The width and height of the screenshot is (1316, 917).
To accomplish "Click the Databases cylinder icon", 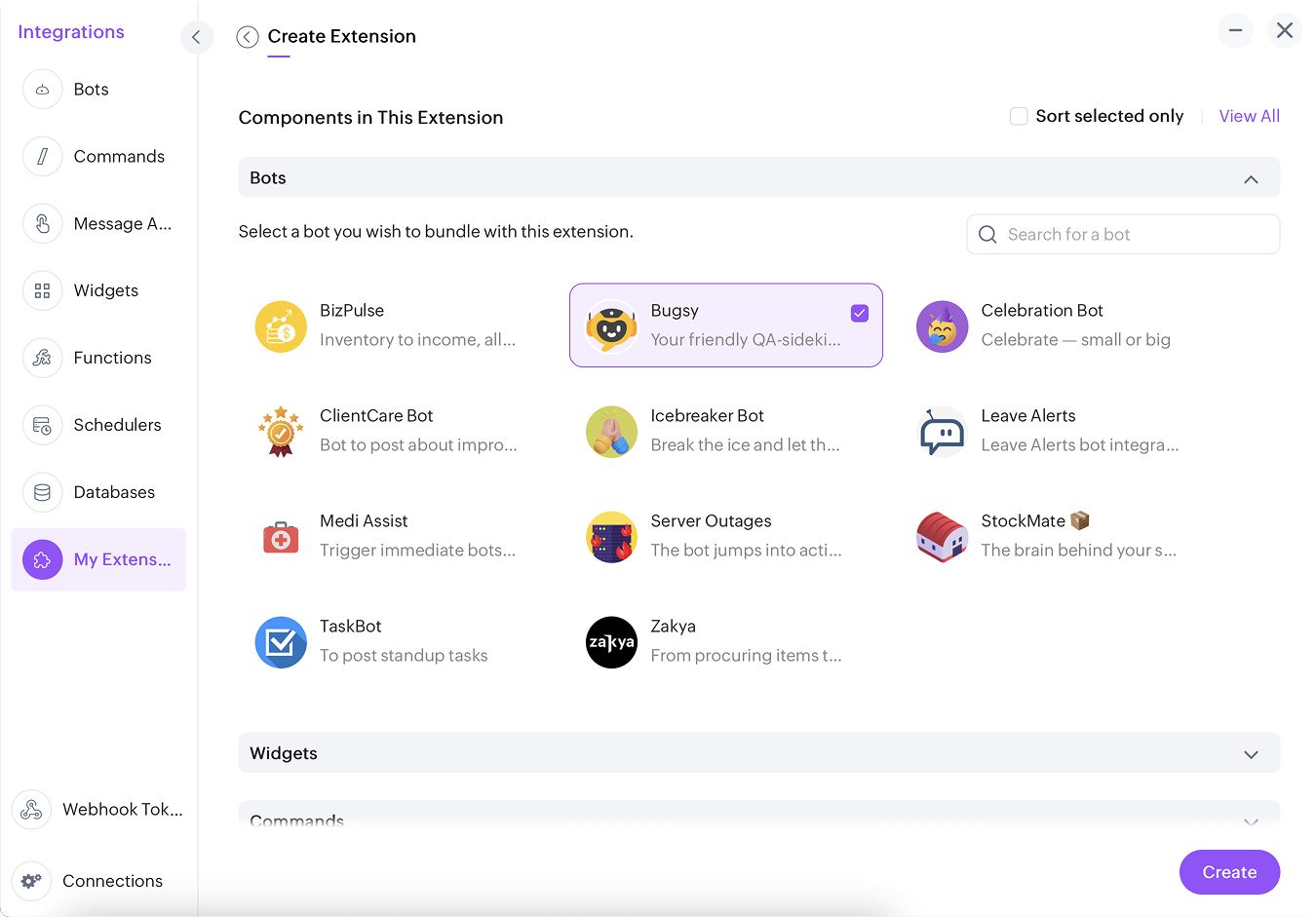I will tap(42, 493).
